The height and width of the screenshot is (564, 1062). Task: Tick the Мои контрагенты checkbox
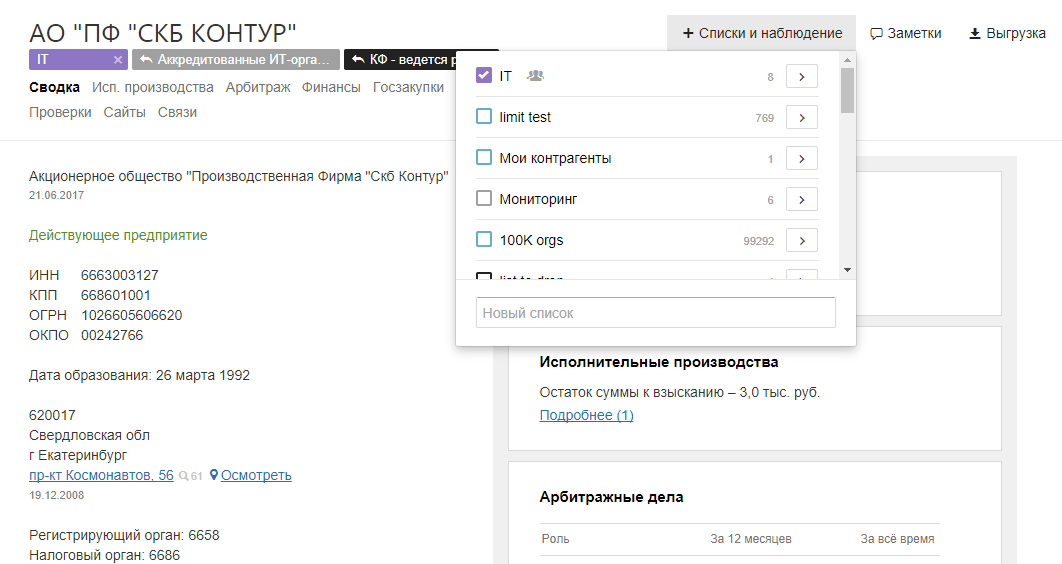pyautogui.click(x=484, y=158)
